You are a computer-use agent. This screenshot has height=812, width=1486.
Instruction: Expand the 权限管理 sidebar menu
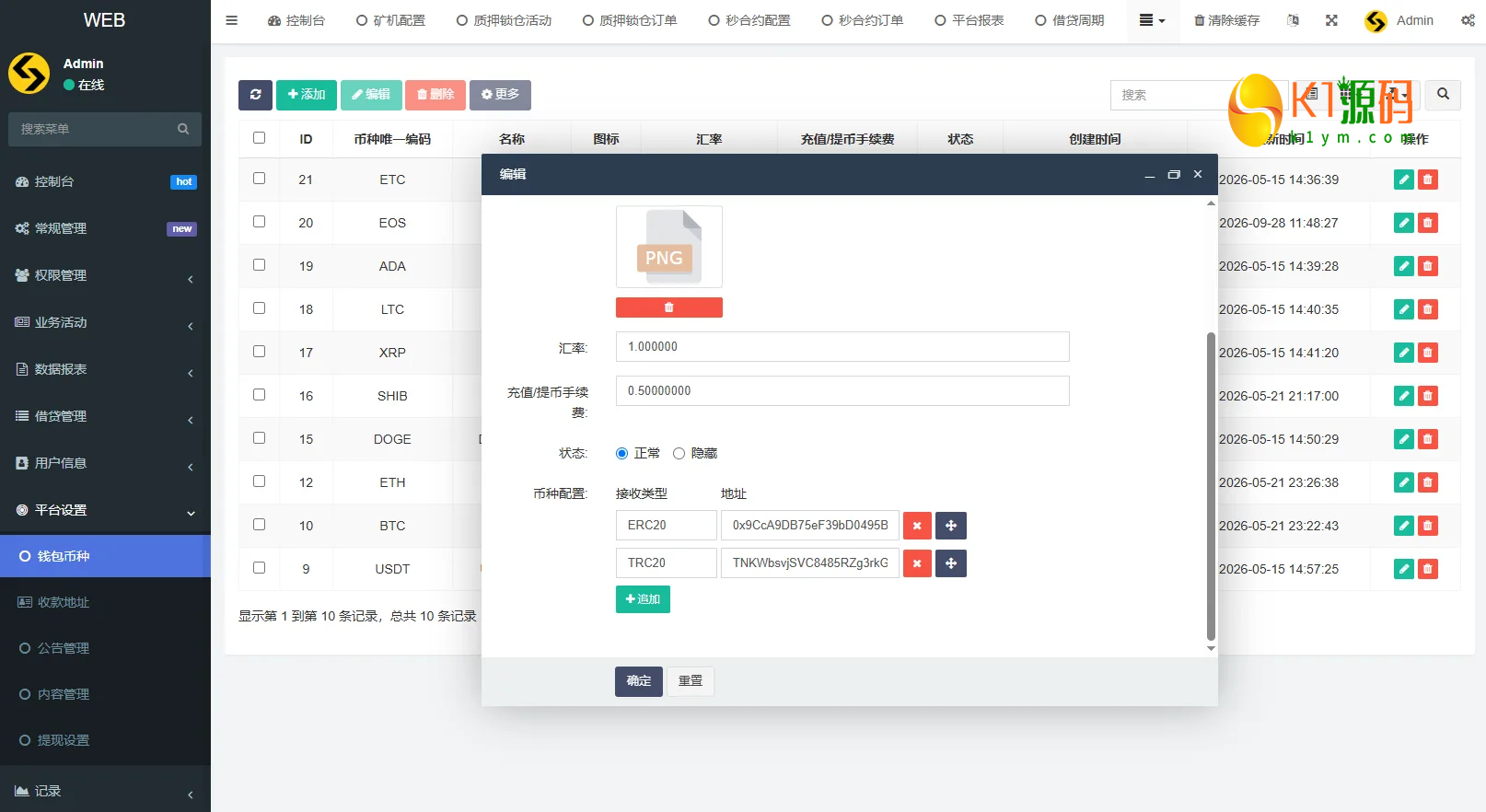105,275
